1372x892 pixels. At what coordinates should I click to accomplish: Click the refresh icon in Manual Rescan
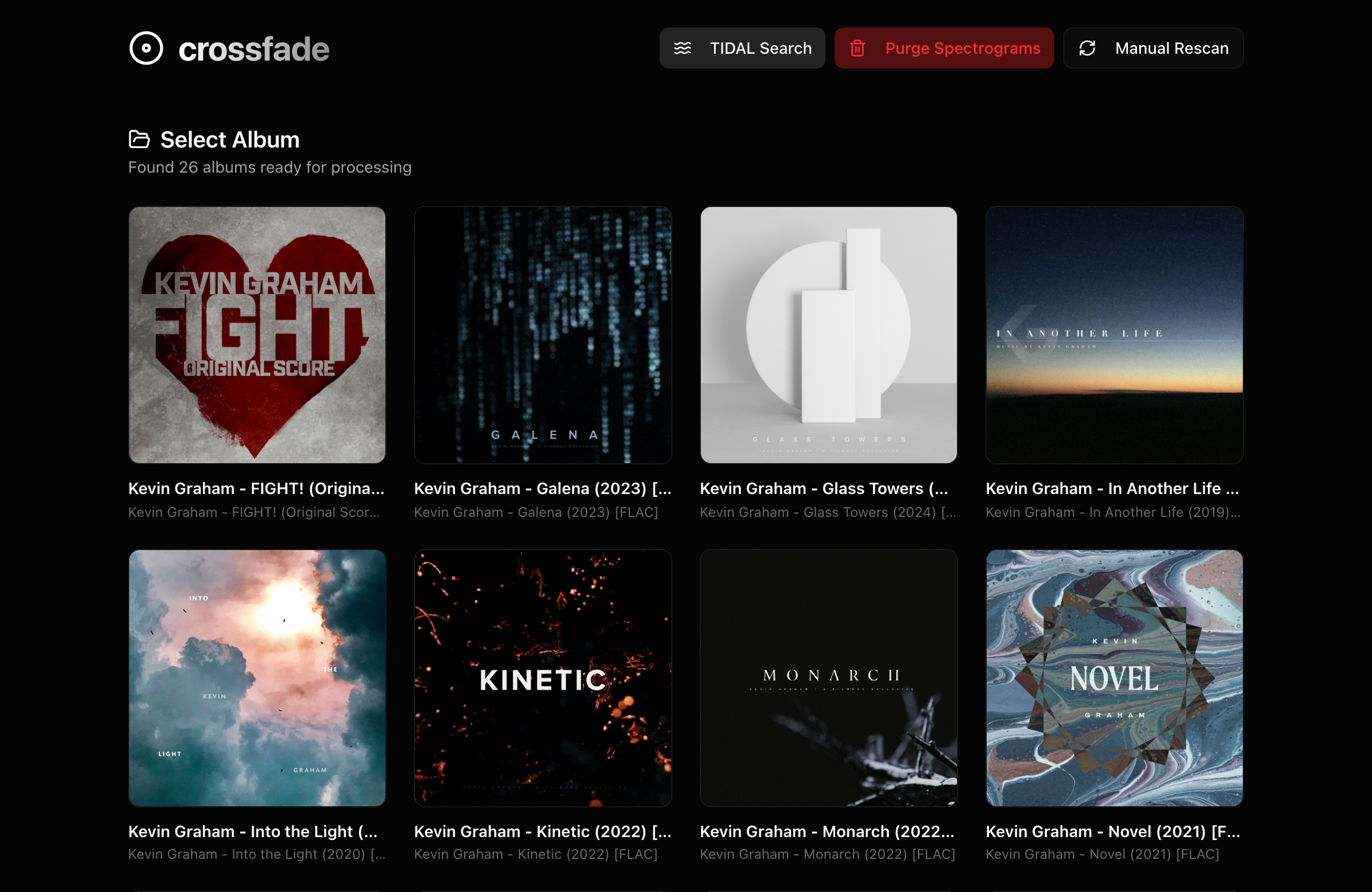[x=1087, y=49]
